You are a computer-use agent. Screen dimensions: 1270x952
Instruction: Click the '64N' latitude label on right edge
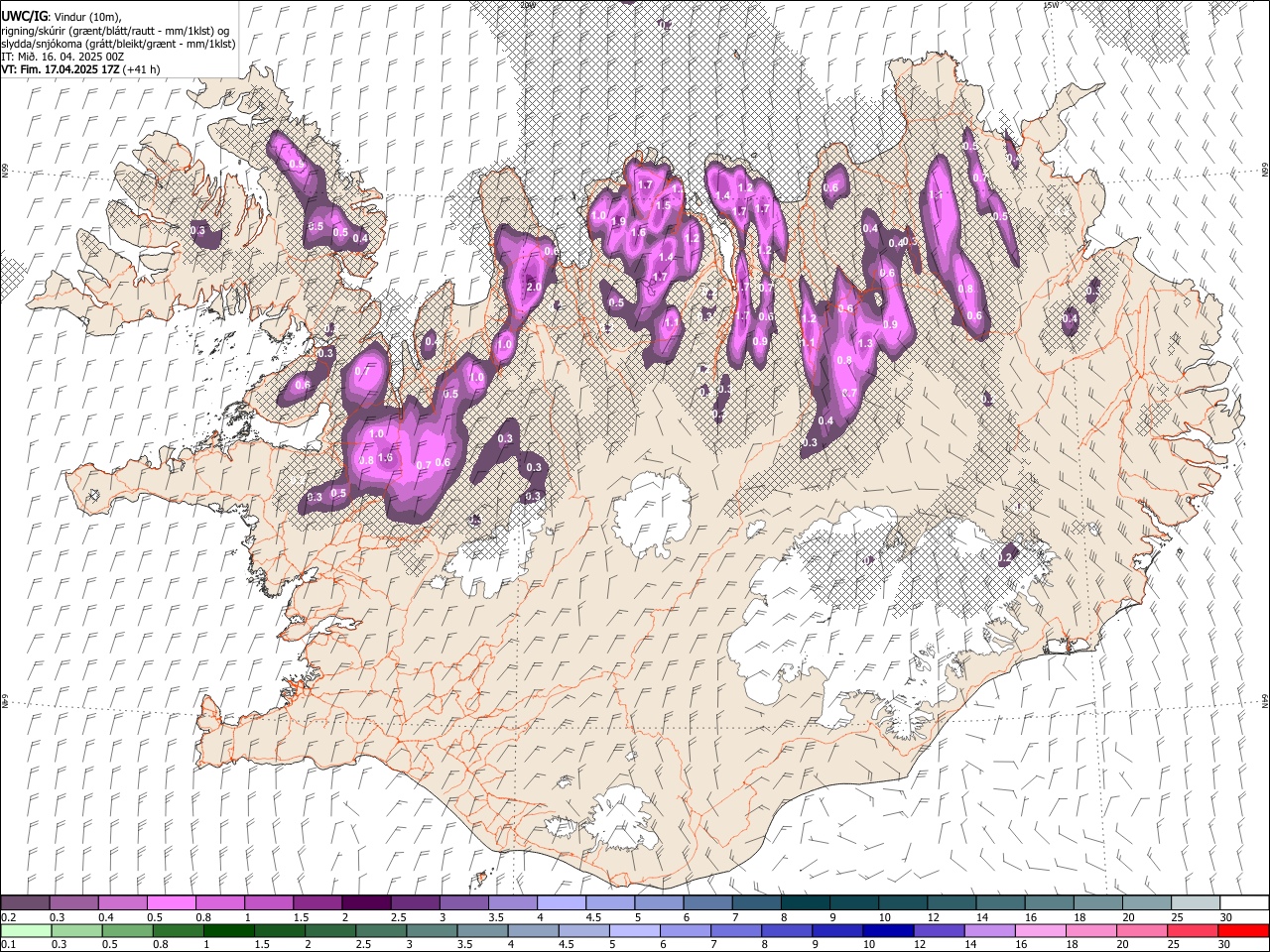pyautogui.click(x=1265, y=700)
